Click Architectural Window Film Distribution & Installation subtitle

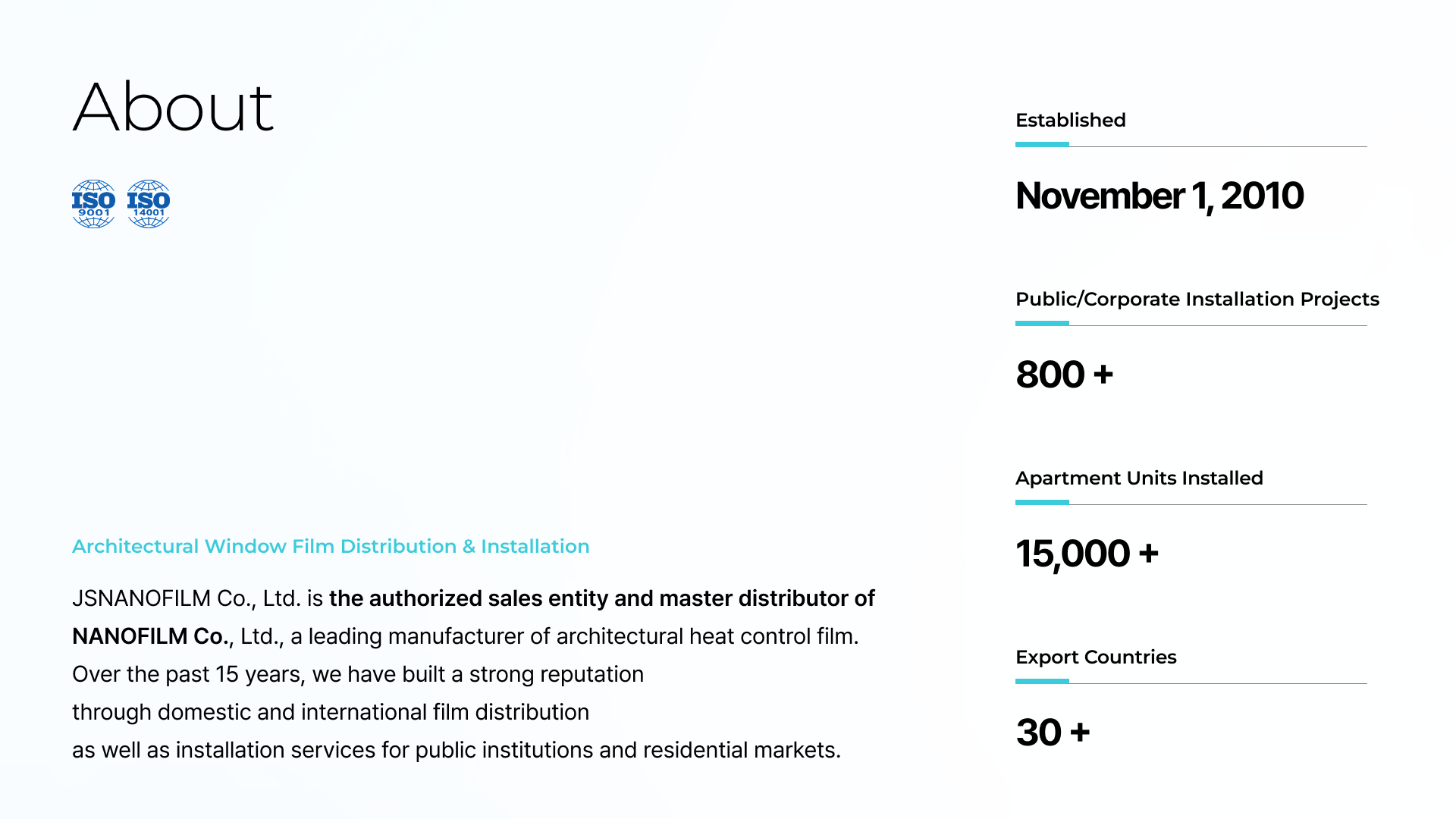[x=331, y=546]
